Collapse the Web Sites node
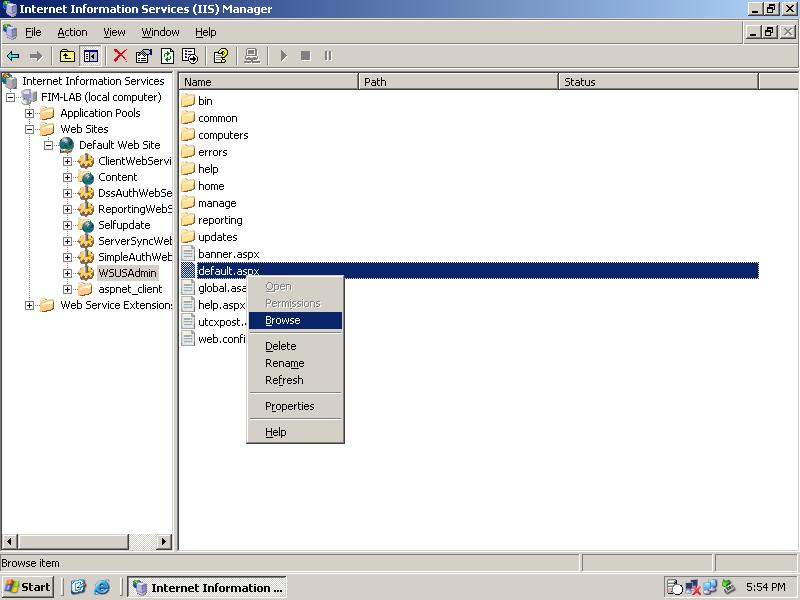This screenshot has height=600, width=800. click(x=30, y=129)
